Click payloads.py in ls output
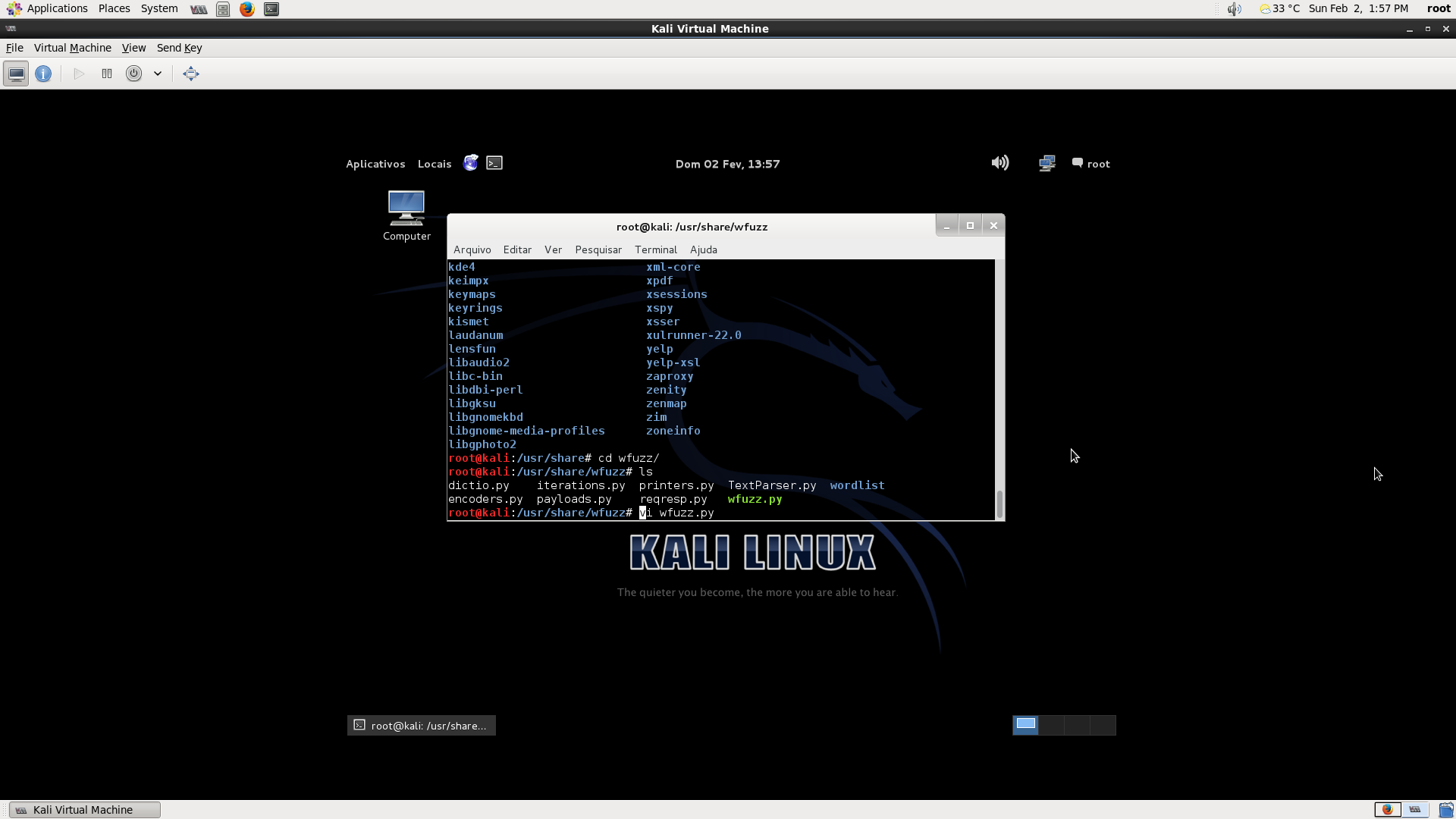Image resolution: width=1456 pixels, height=819 pixels. (574, 499)
